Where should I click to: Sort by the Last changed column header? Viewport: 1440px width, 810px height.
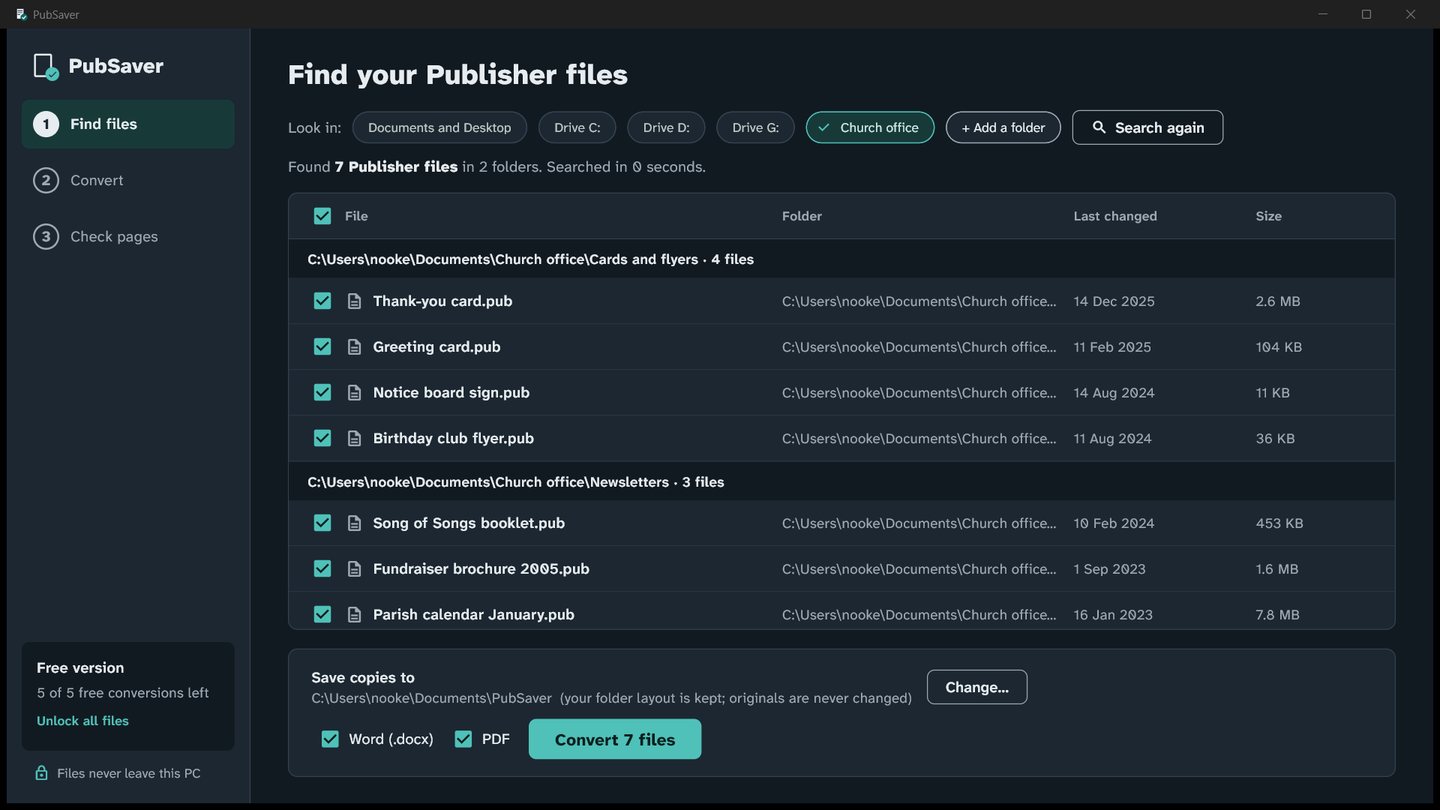[x=1115, y=216]
